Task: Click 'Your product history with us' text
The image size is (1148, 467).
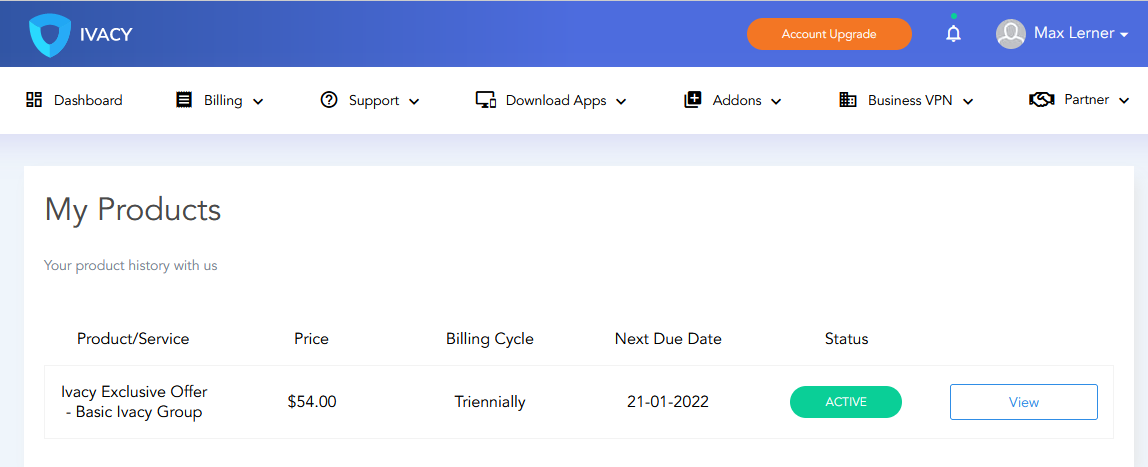Action: (131, 266)
